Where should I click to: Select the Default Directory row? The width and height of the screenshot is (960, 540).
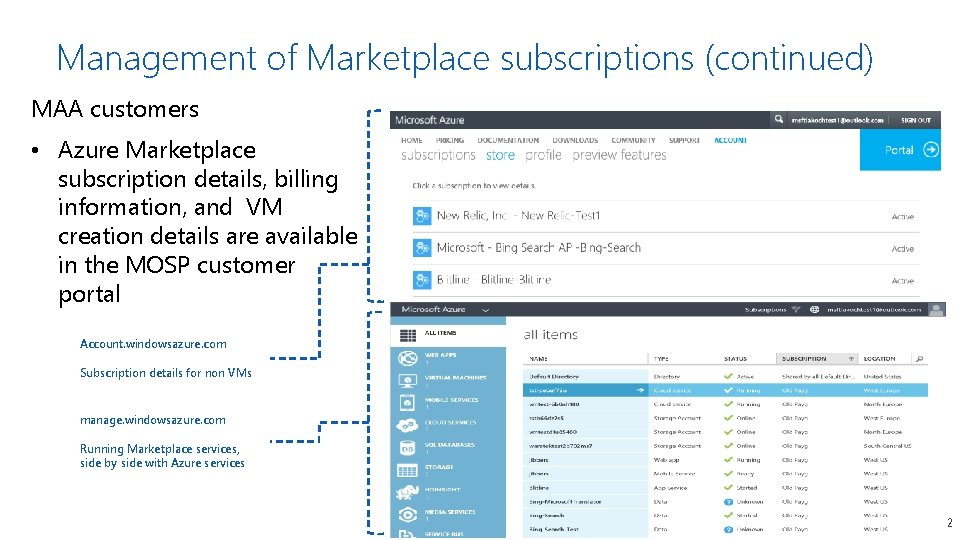point(726,377)
